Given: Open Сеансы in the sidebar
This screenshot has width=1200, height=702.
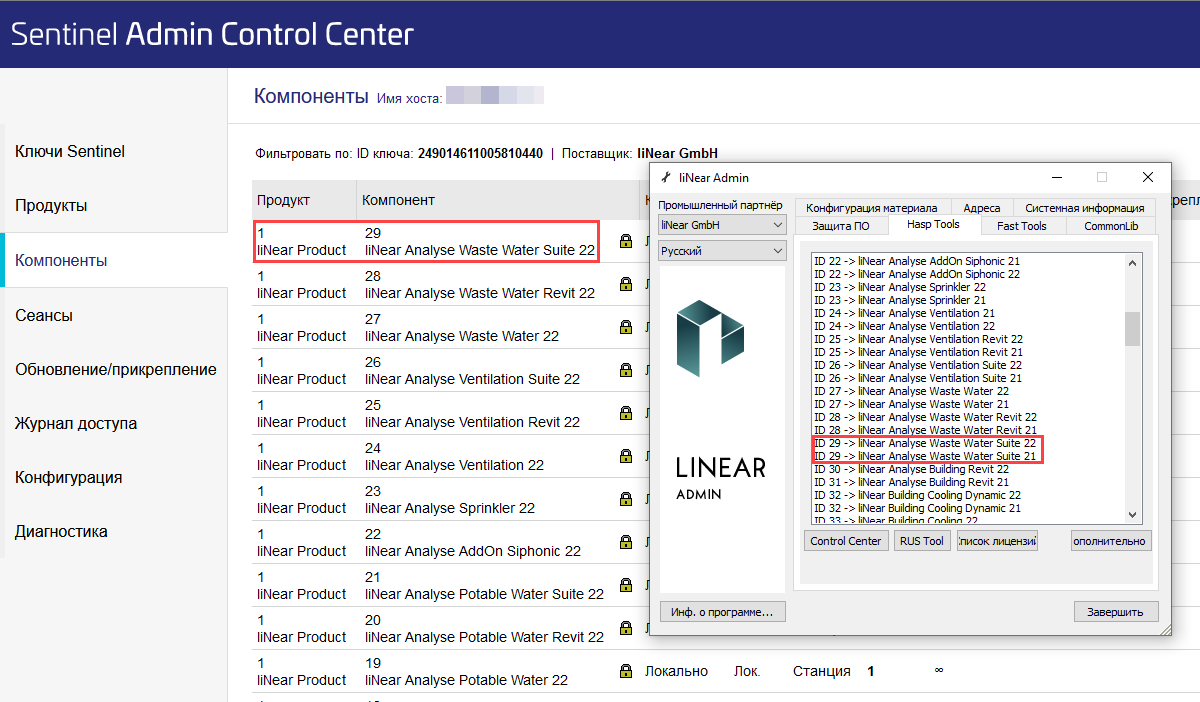Looking at the screenshot, I should 44,315.
